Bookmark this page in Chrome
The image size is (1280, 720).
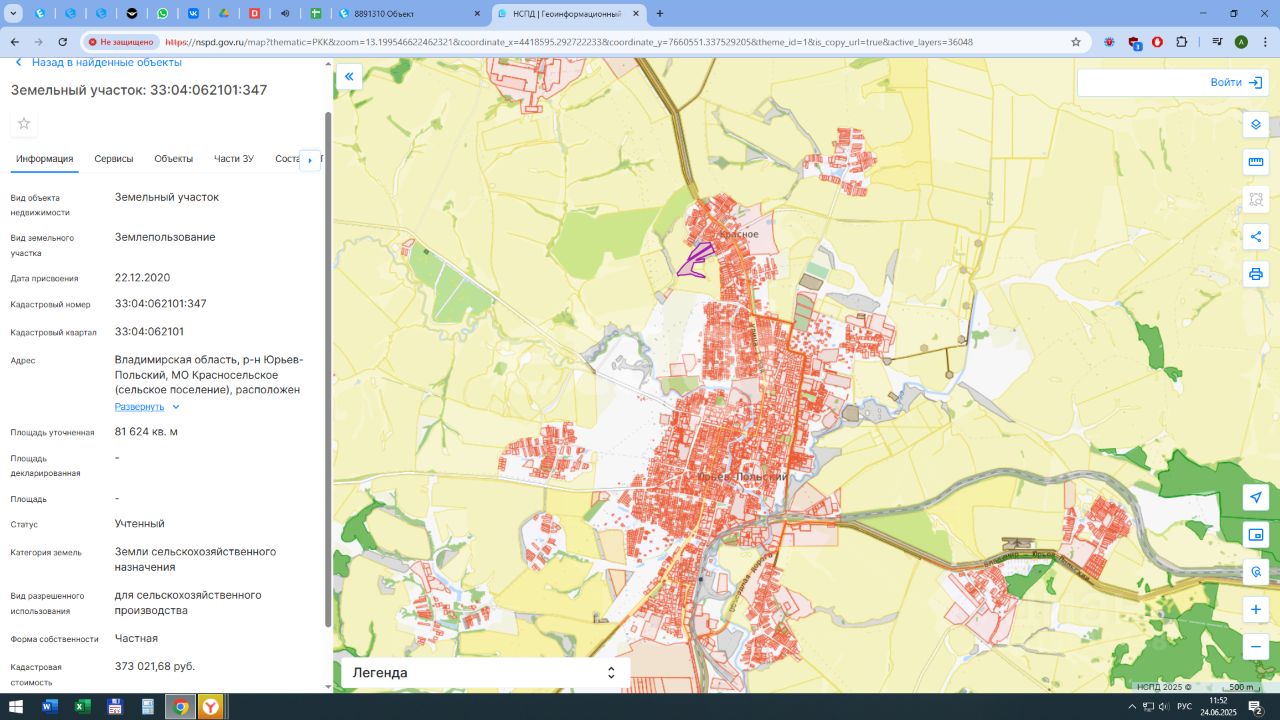[1076, 42]
